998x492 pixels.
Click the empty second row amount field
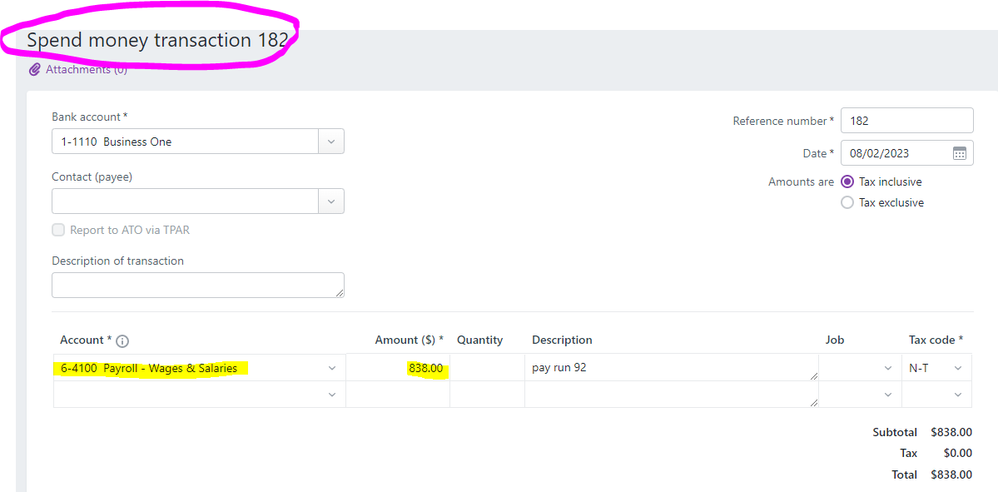coord(398,395)
